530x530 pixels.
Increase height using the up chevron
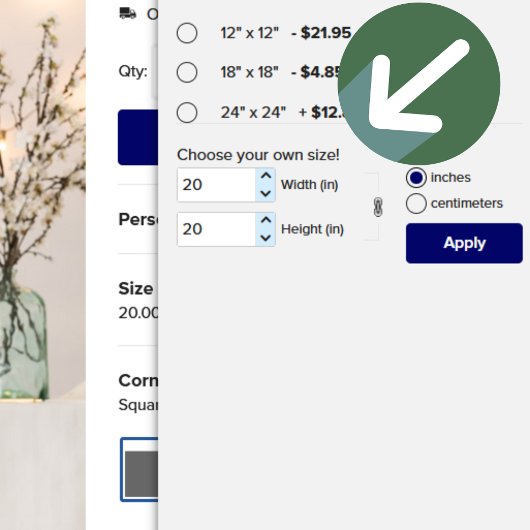tap(266, 220)
